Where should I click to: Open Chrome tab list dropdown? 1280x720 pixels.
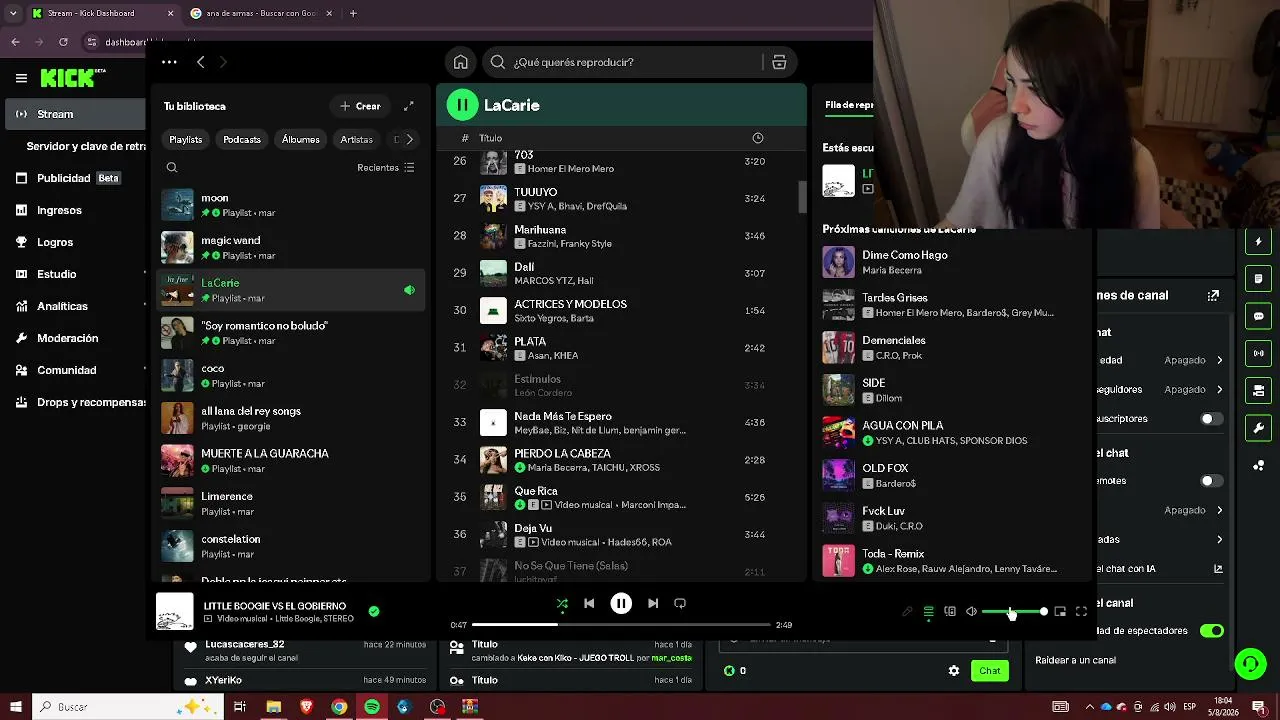coord(13,13)
